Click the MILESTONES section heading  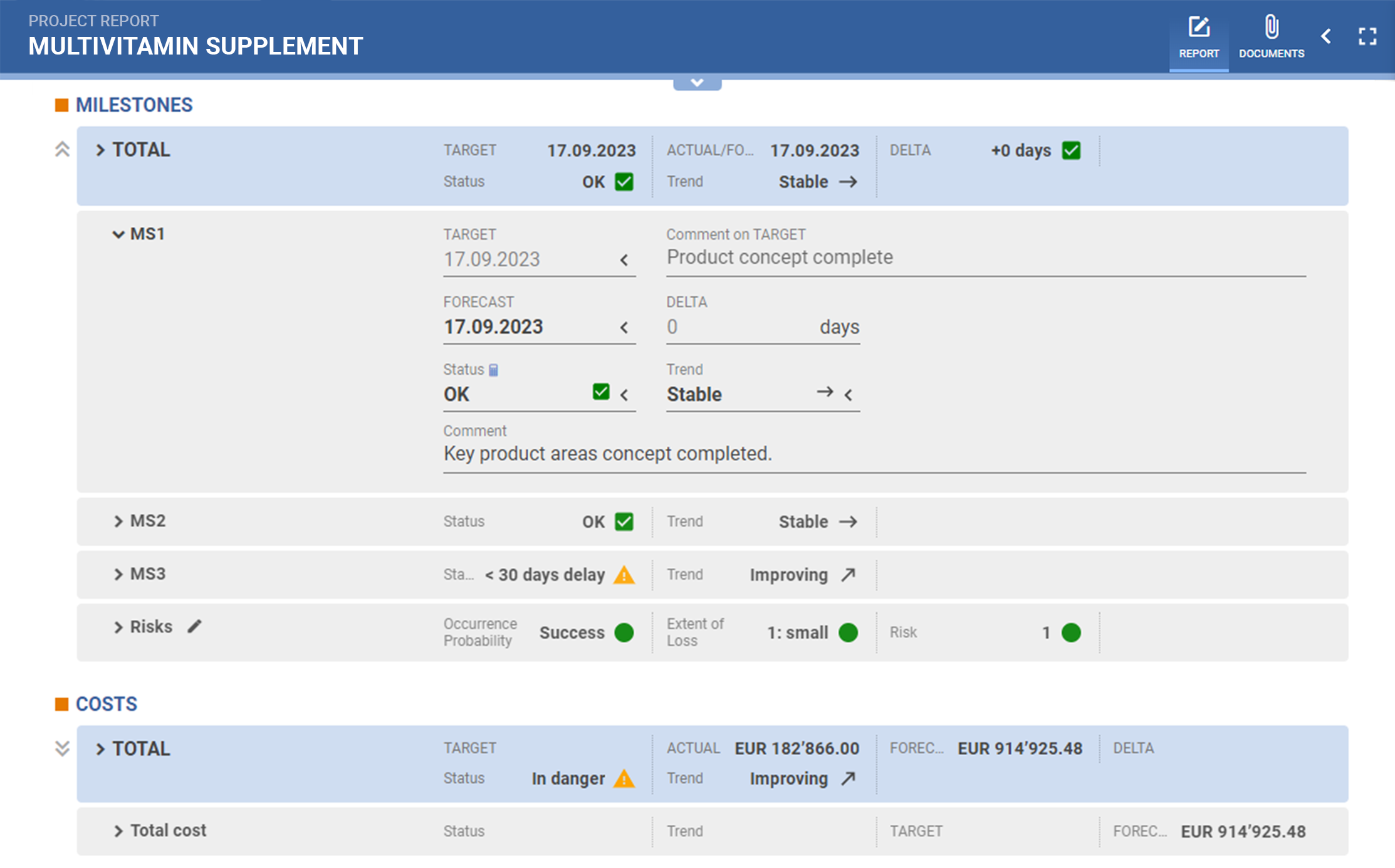[134, 105]
